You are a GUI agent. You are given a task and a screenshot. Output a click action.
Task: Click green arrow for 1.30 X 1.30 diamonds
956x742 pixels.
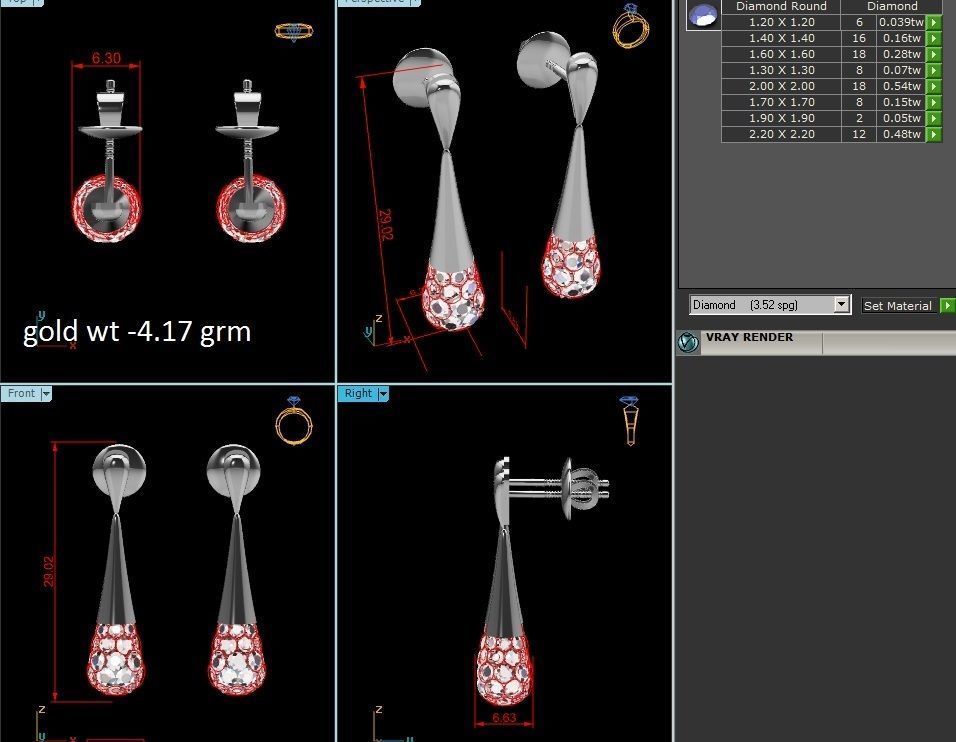(x=933, y=70)
